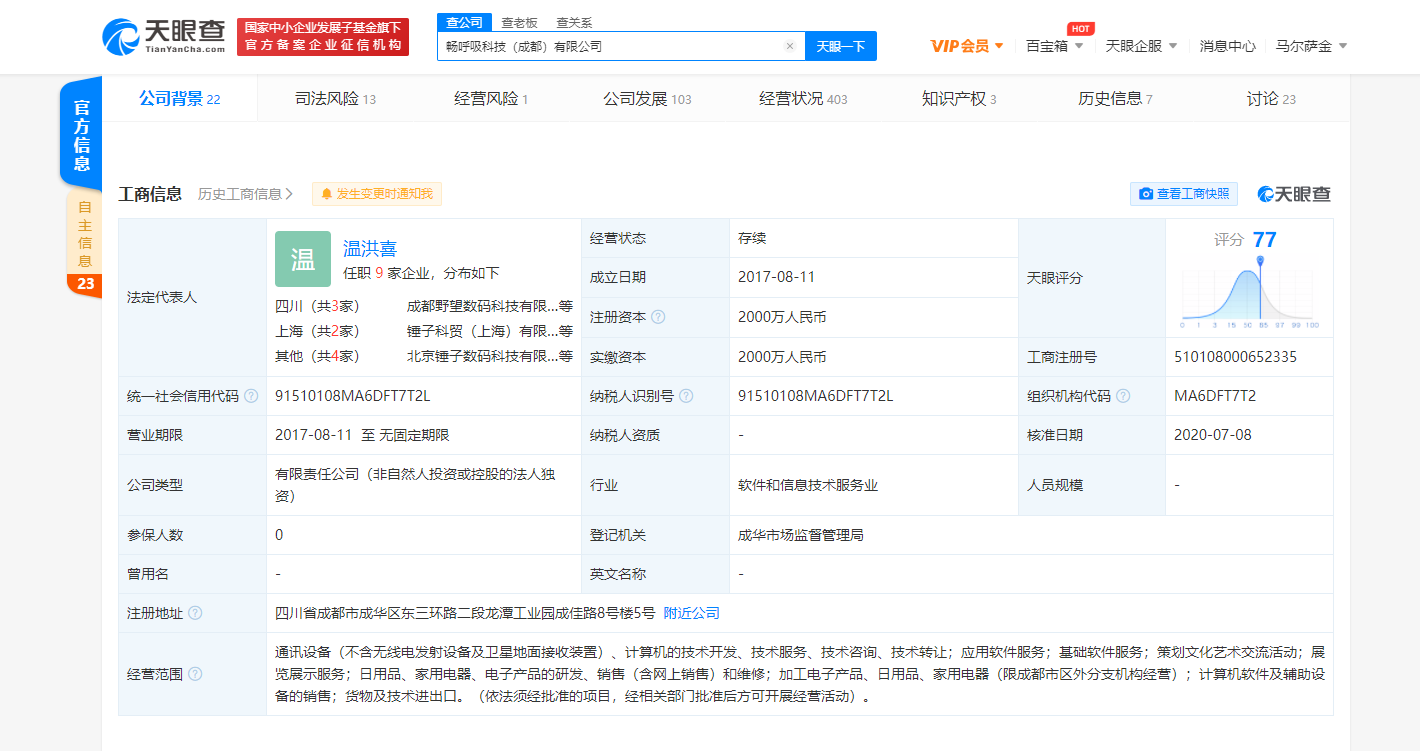Open the 马尔萨金 user menu
The image size is (1420, 751).
coord(1311,46)
